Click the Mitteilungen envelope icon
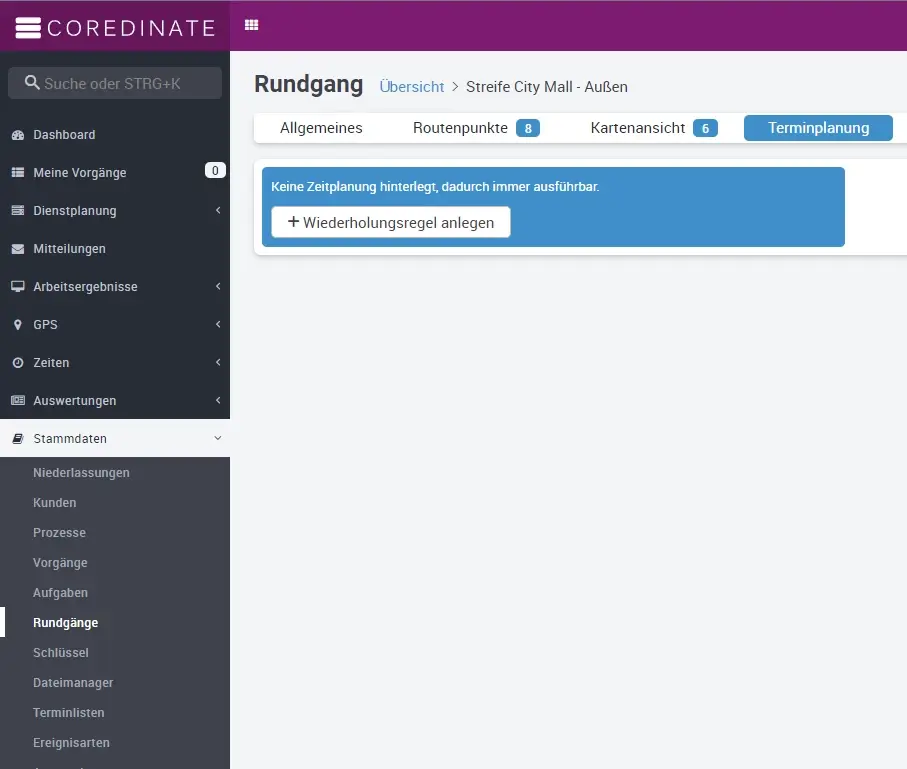Image resolution: width=907 pixels, height=769 pixels. click(17, 249)
